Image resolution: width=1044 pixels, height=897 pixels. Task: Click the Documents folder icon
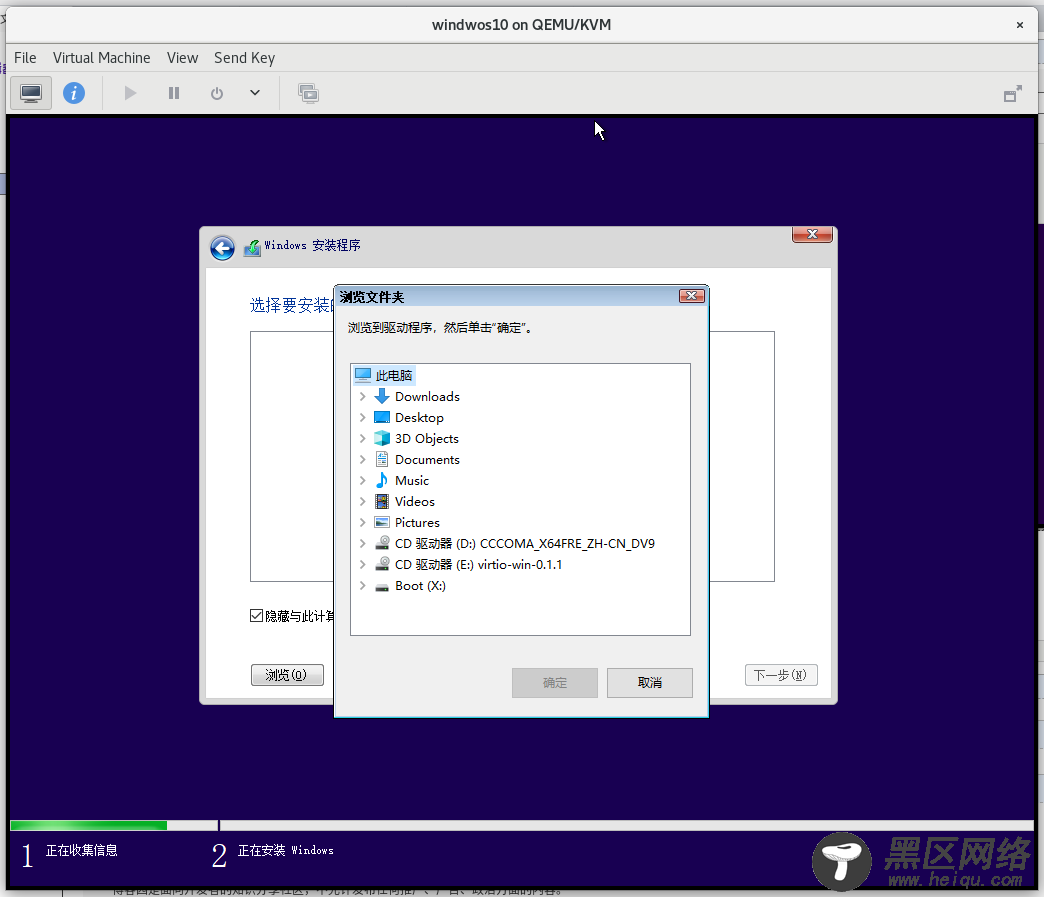click(x=382, y=459)
